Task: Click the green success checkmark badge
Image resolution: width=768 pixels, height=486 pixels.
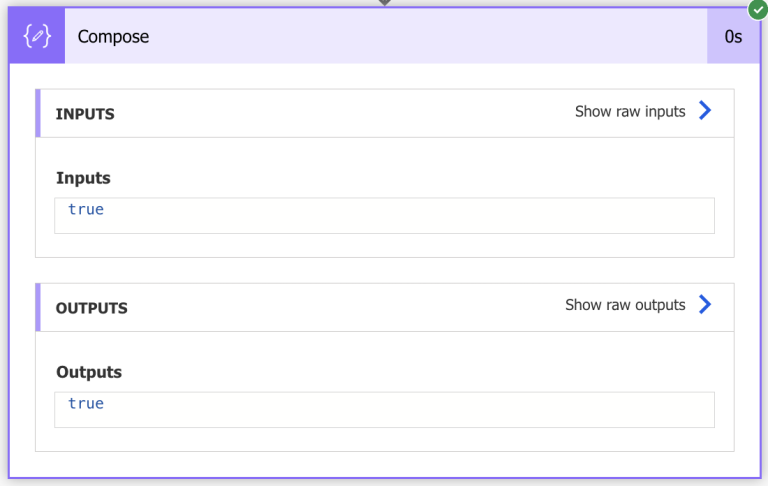Action: 759,9
